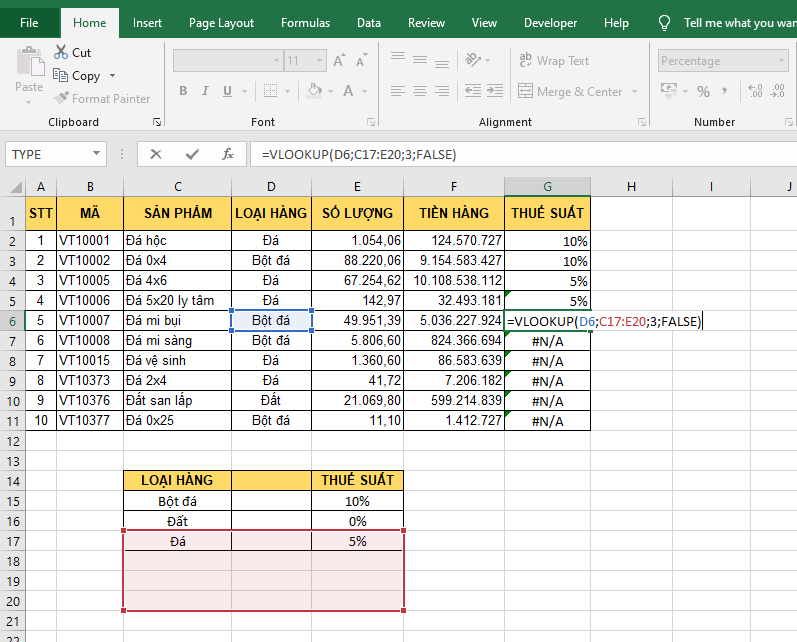Confirm formula with the Enter checkmark
The height and width of the screenshot is (642, 797).
(x=192, y=154)
